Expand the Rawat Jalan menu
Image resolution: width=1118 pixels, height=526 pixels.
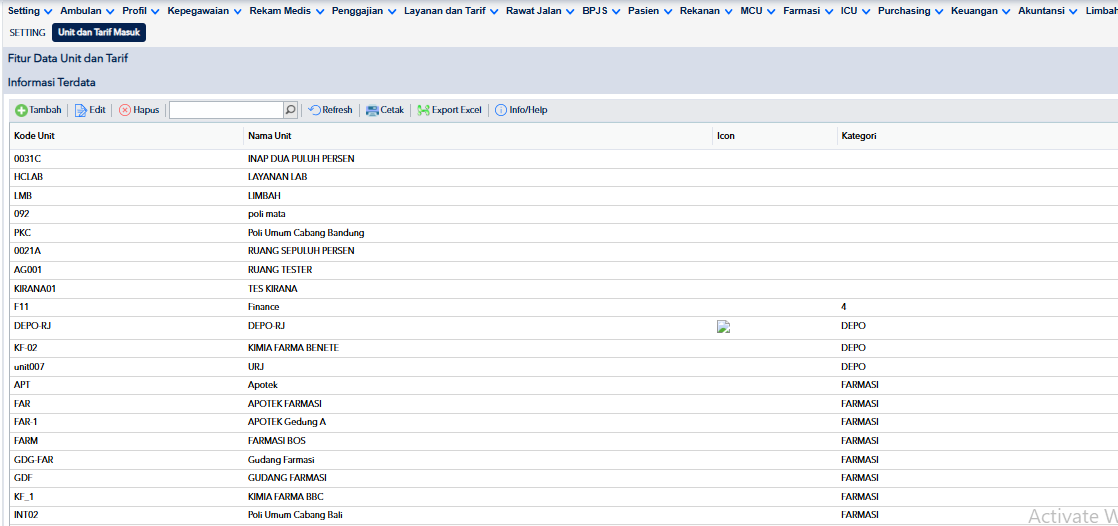click(x=540, y=11)
